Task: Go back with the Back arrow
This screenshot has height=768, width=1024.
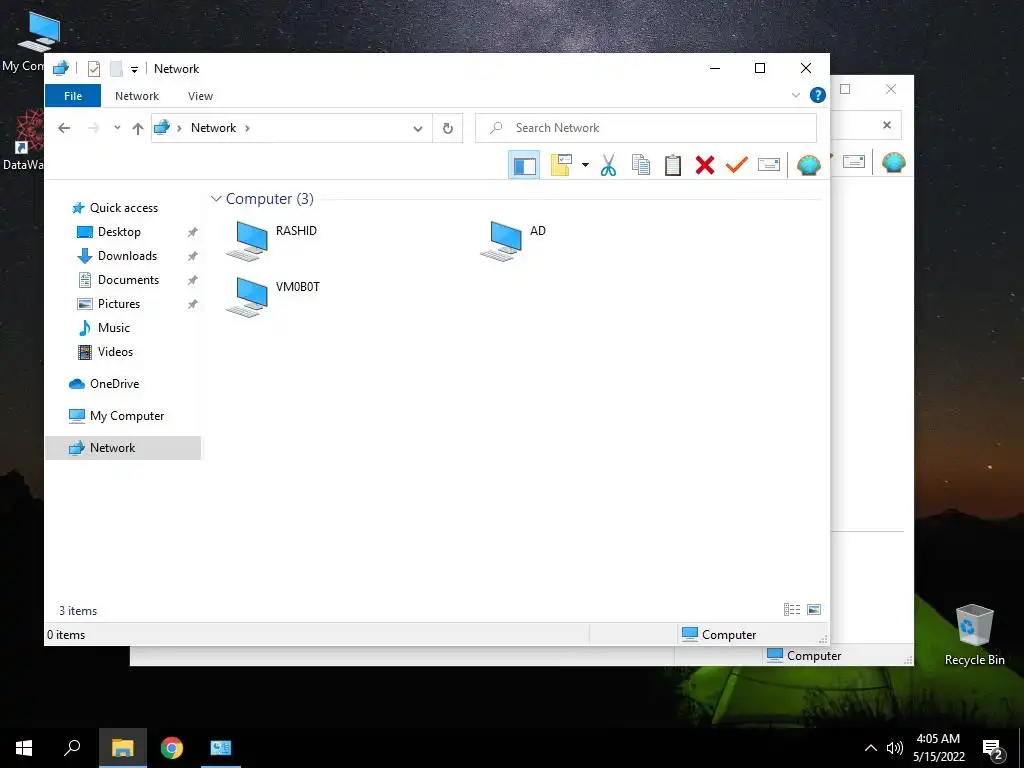Action: (x=64, y=128)
